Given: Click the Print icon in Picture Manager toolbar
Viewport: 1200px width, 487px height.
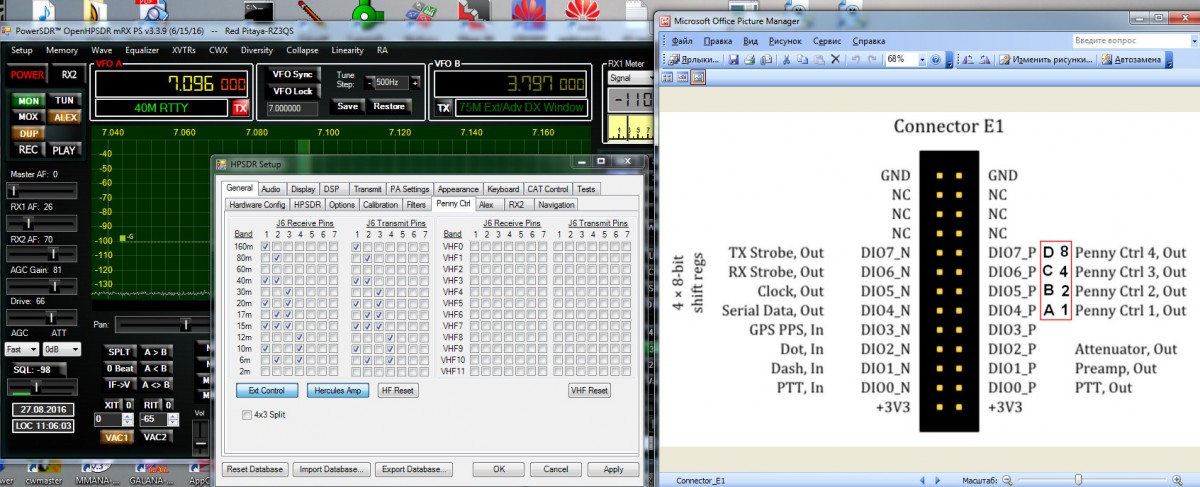Looking at the screenshot, I should point(750,59).
